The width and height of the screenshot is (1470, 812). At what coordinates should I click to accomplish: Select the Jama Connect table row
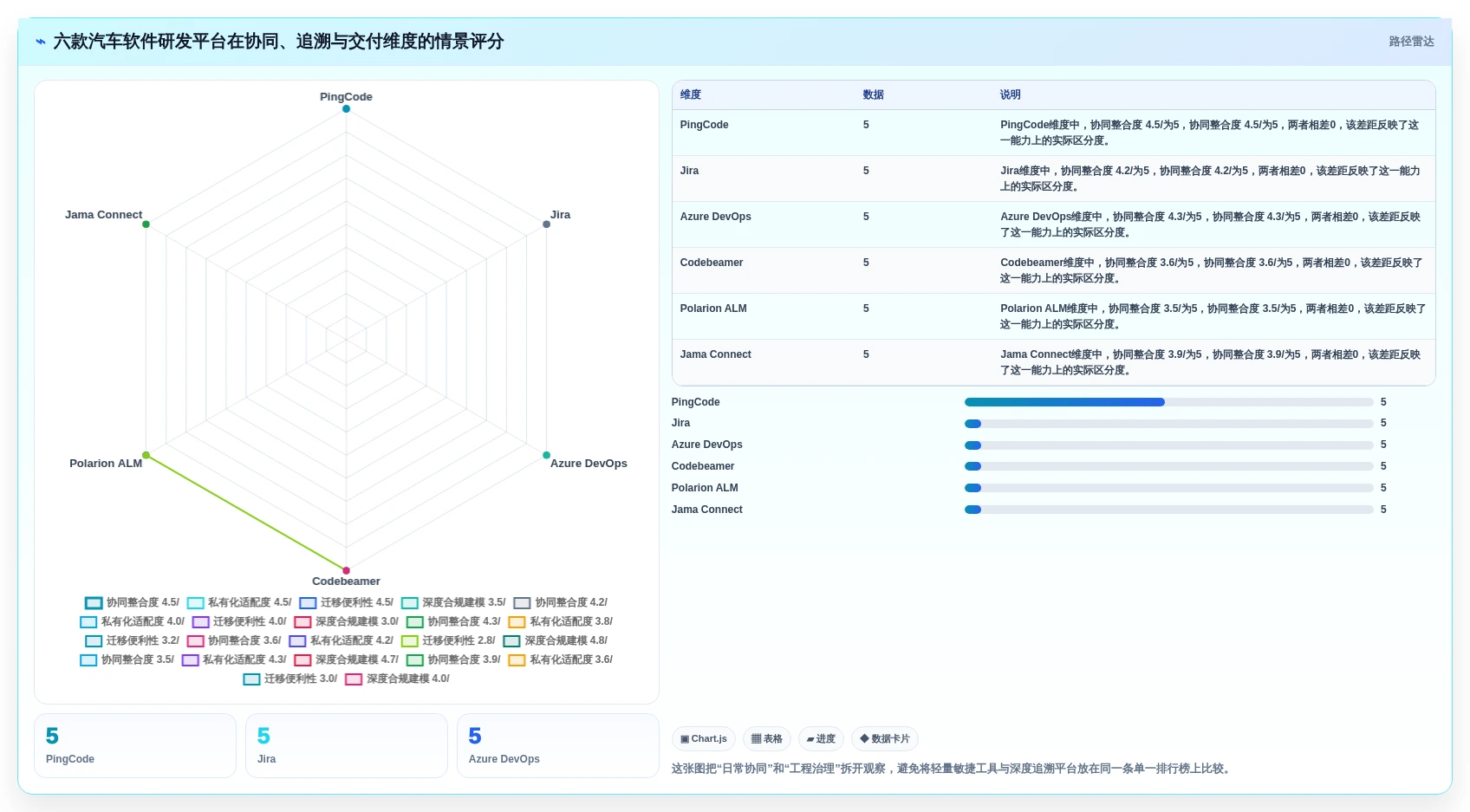point(1053,362)
